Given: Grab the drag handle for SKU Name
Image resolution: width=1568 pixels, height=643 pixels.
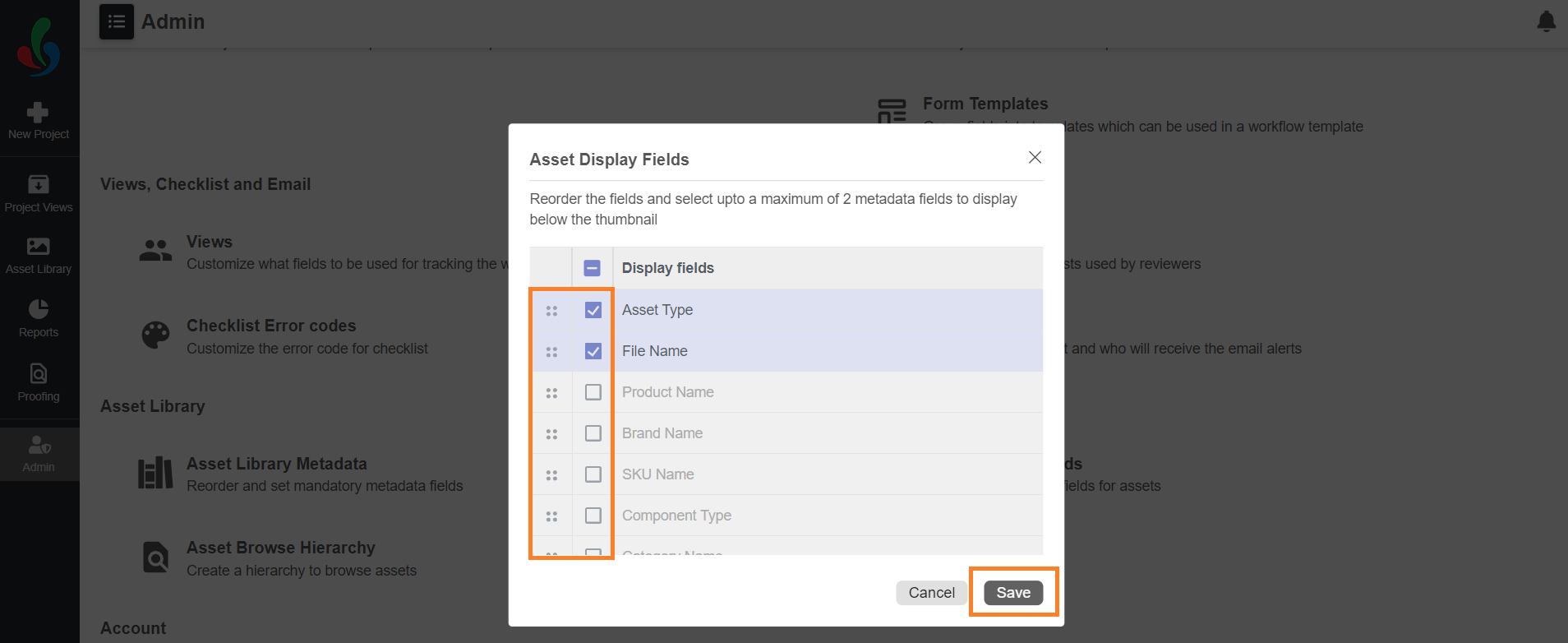Looking at the screenshot, I should [551, 475].
